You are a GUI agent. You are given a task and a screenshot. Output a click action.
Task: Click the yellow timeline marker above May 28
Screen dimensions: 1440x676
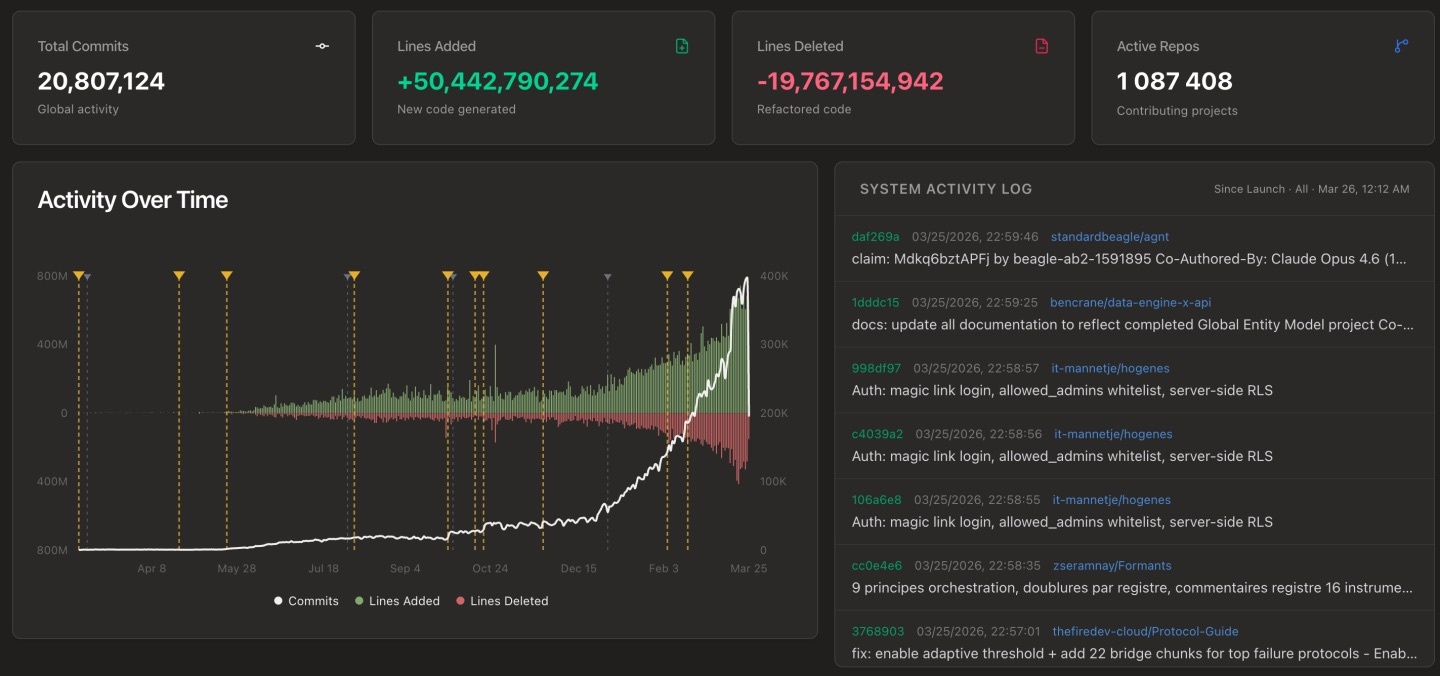(227, 275)
